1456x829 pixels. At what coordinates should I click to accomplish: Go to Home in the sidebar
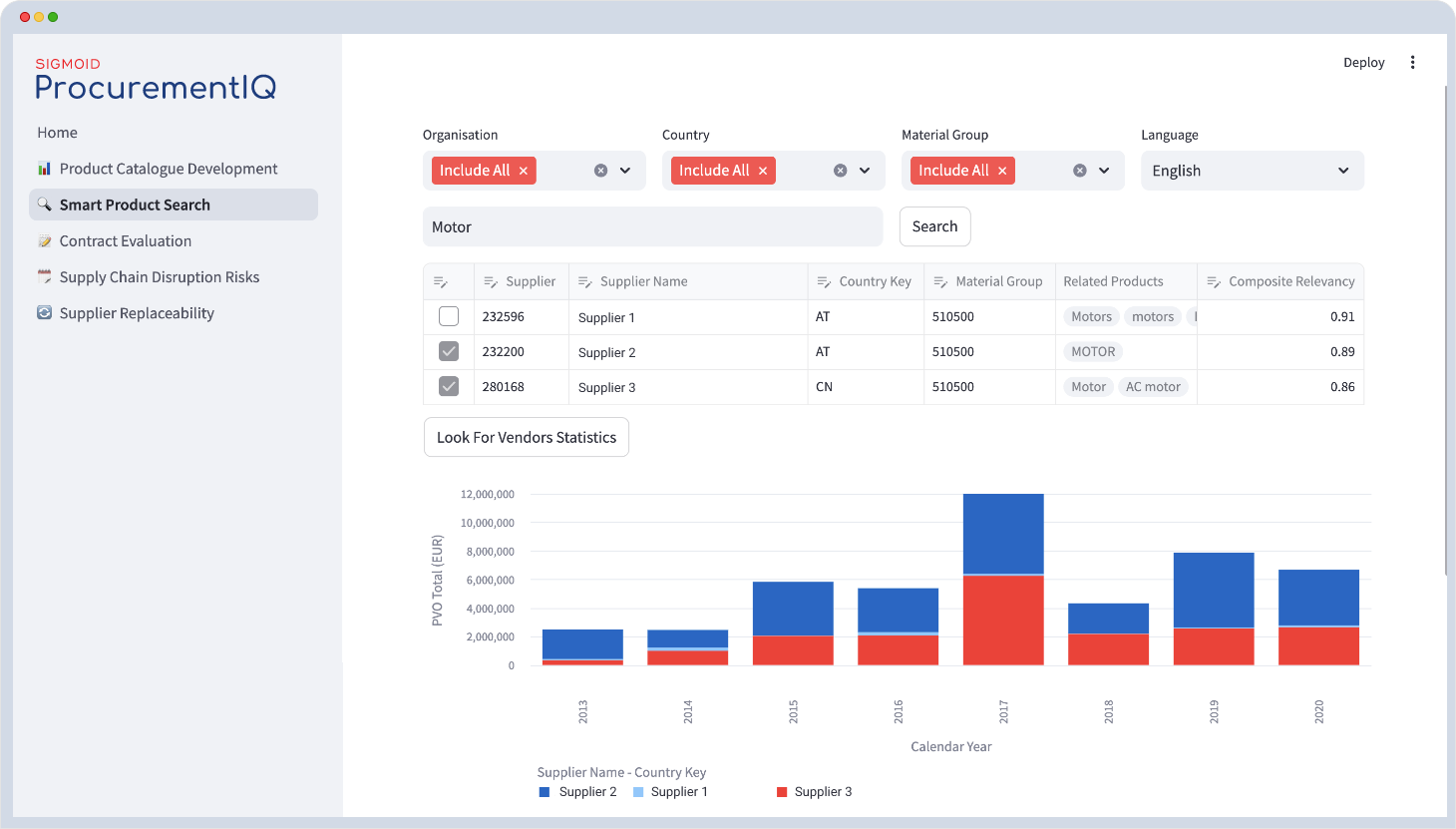57,133
